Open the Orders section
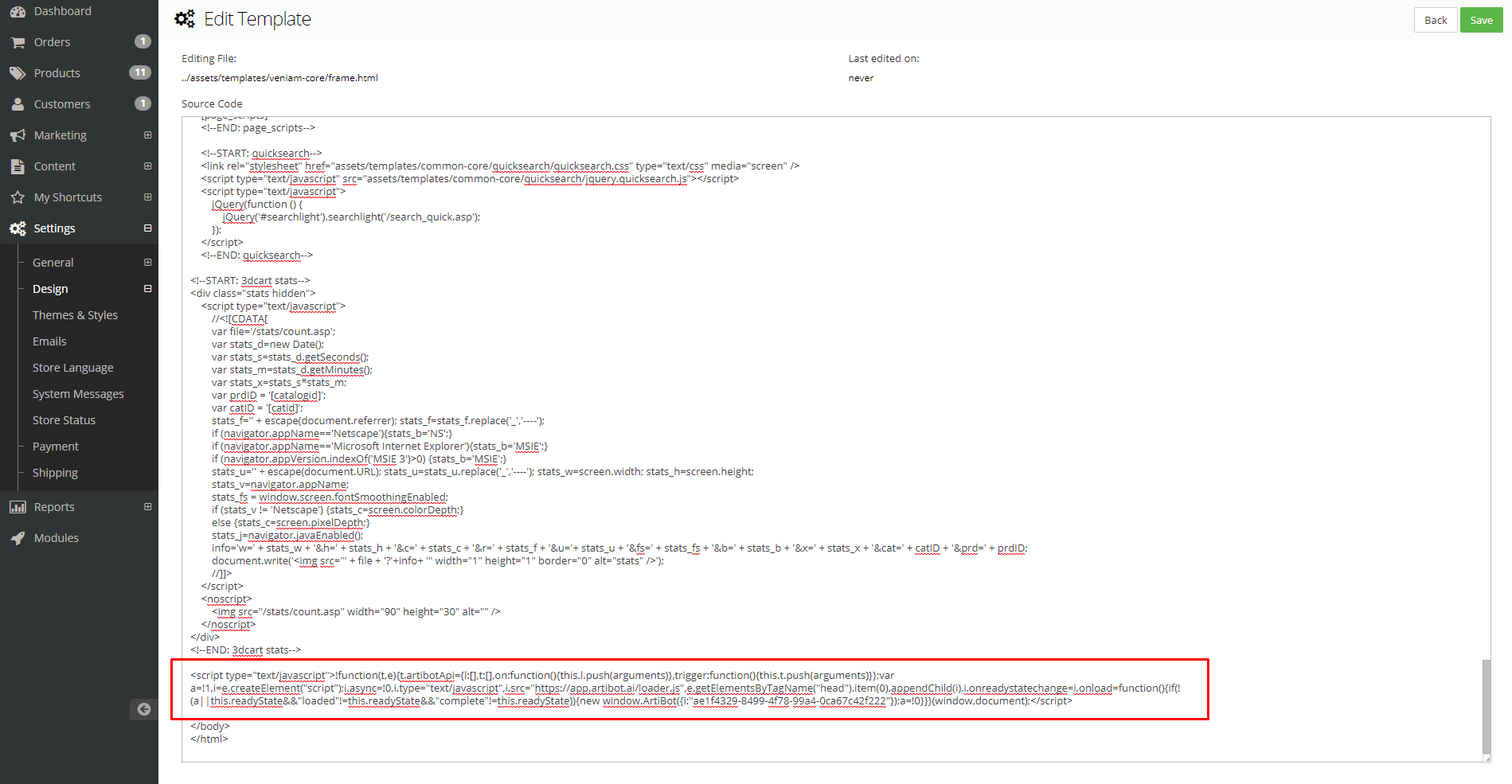This screenshot has height=784, width=1512. click(52, 42)
